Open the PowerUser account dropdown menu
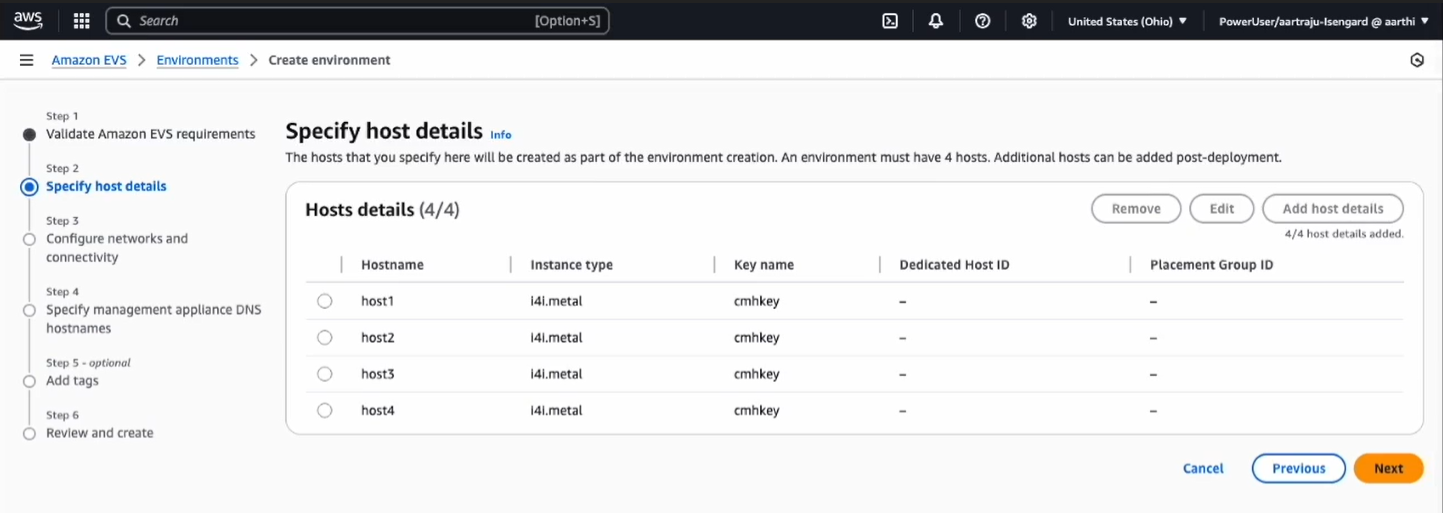This screenshot has width=1443, height=513. (x=1323, y=21)
